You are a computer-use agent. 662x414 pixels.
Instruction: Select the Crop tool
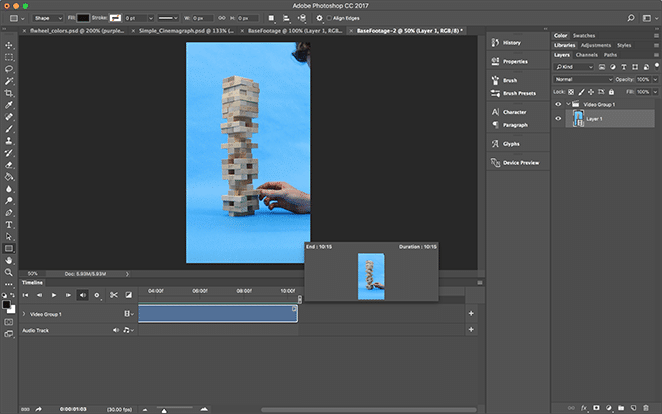tap(9, 92)
